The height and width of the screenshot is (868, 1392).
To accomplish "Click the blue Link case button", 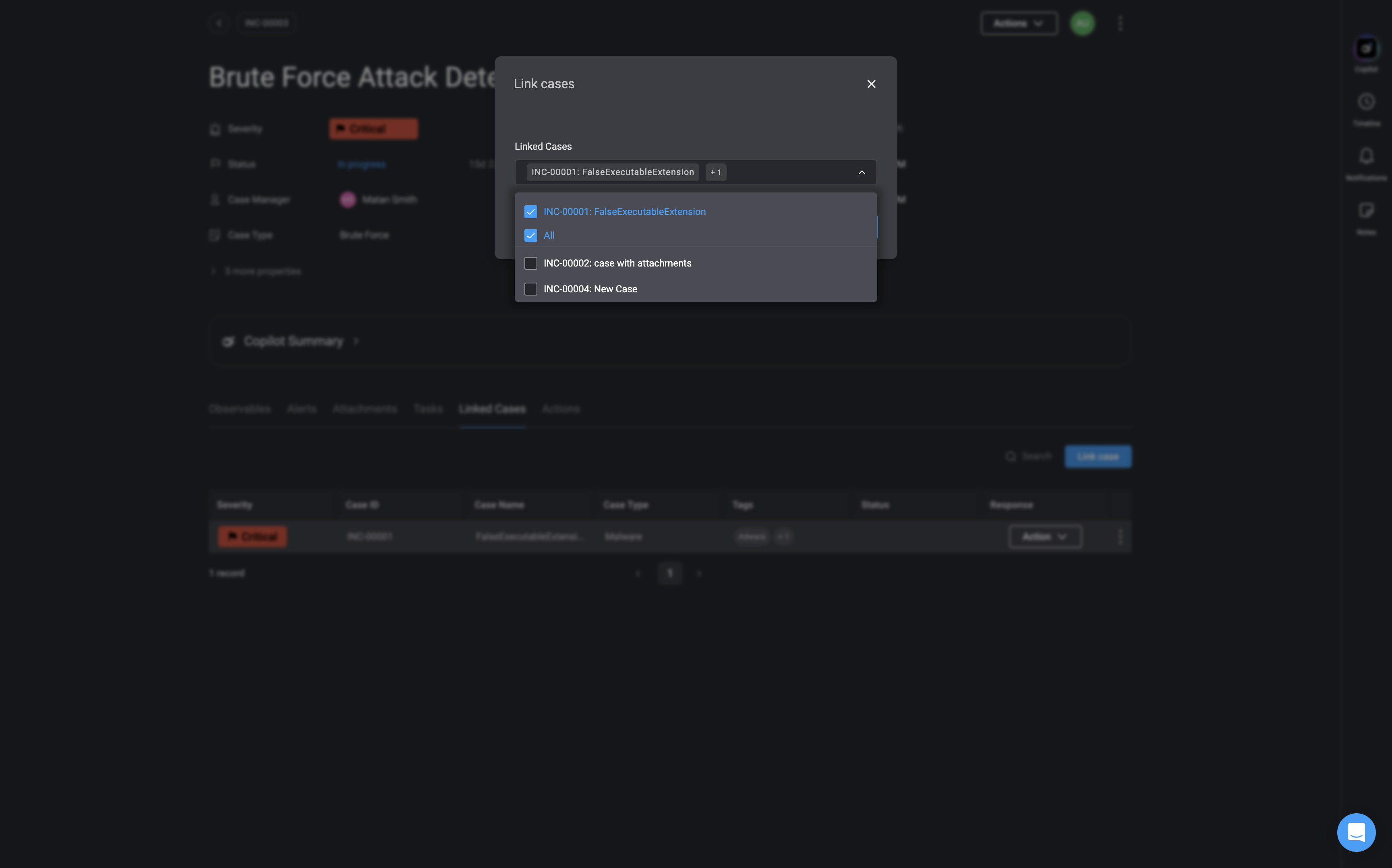I will tap(1098, 457).
